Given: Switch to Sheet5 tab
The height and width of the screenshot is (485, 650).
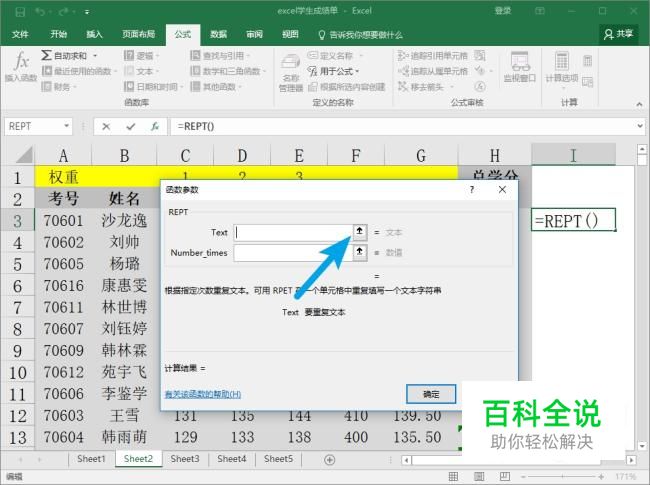Looking at the screenshot, I should 278,459.
